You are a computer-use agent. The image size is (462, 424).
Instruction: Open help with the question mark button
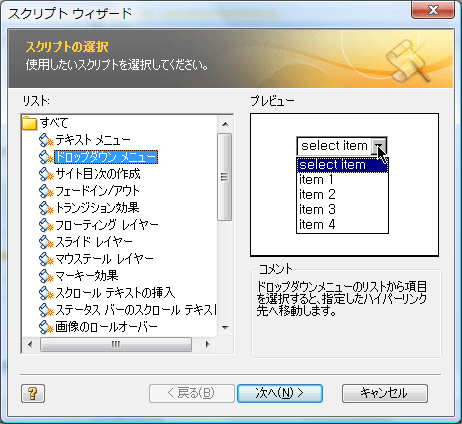[x=33, y=393]
